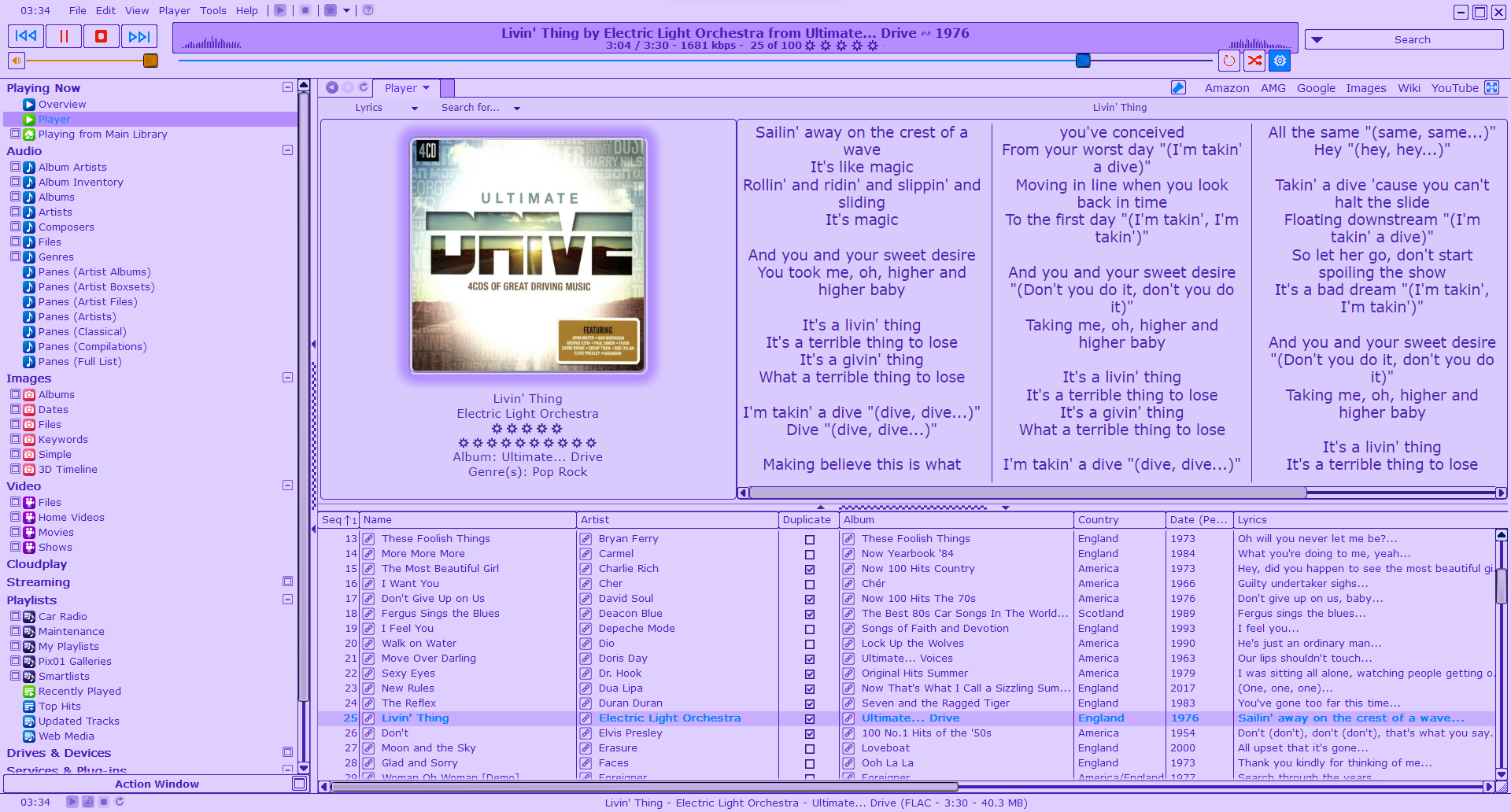Open 3D Timeline under Images
Image resolution: width=1511 pixels, height=812 pixels.
[x=68, y=469]
